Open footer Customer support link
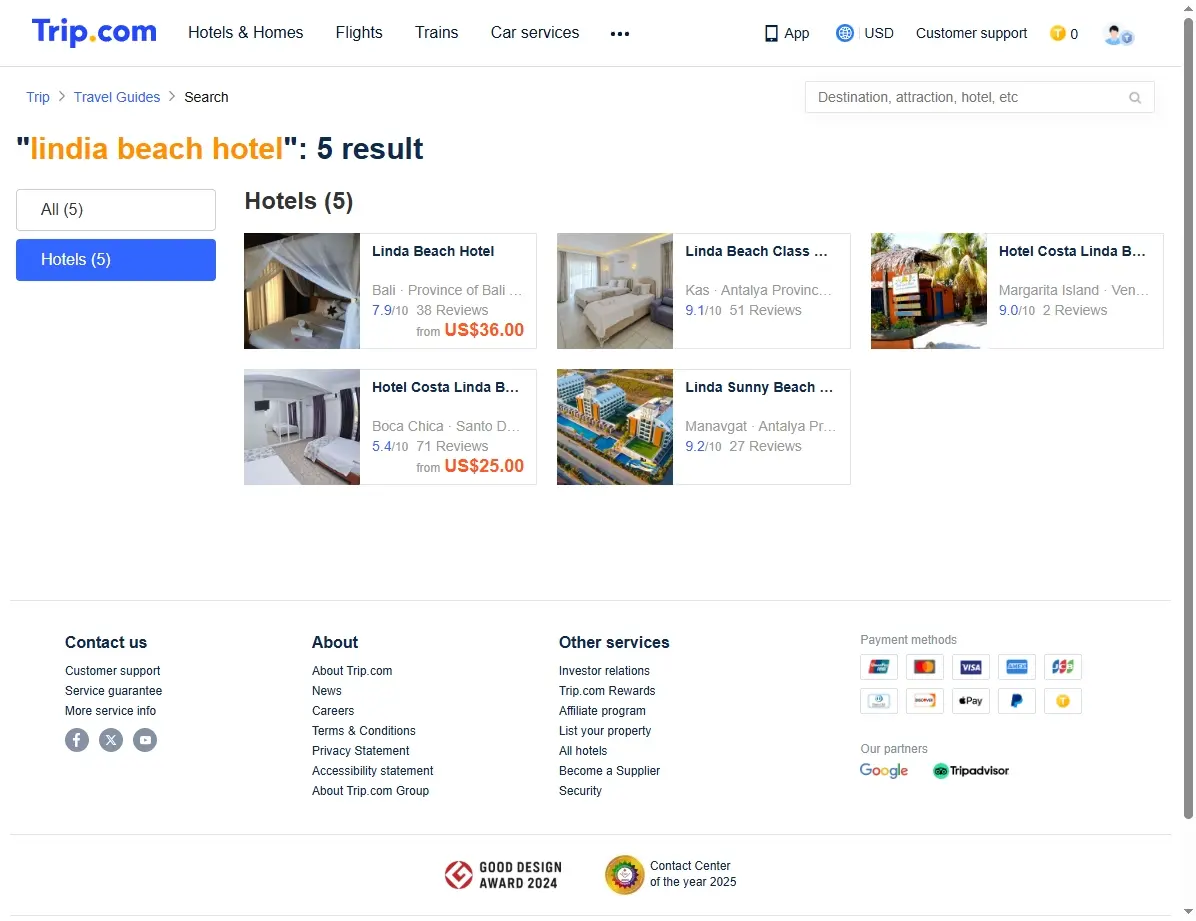Screen dimensions: 1196x921 click(x=112, y=671)
